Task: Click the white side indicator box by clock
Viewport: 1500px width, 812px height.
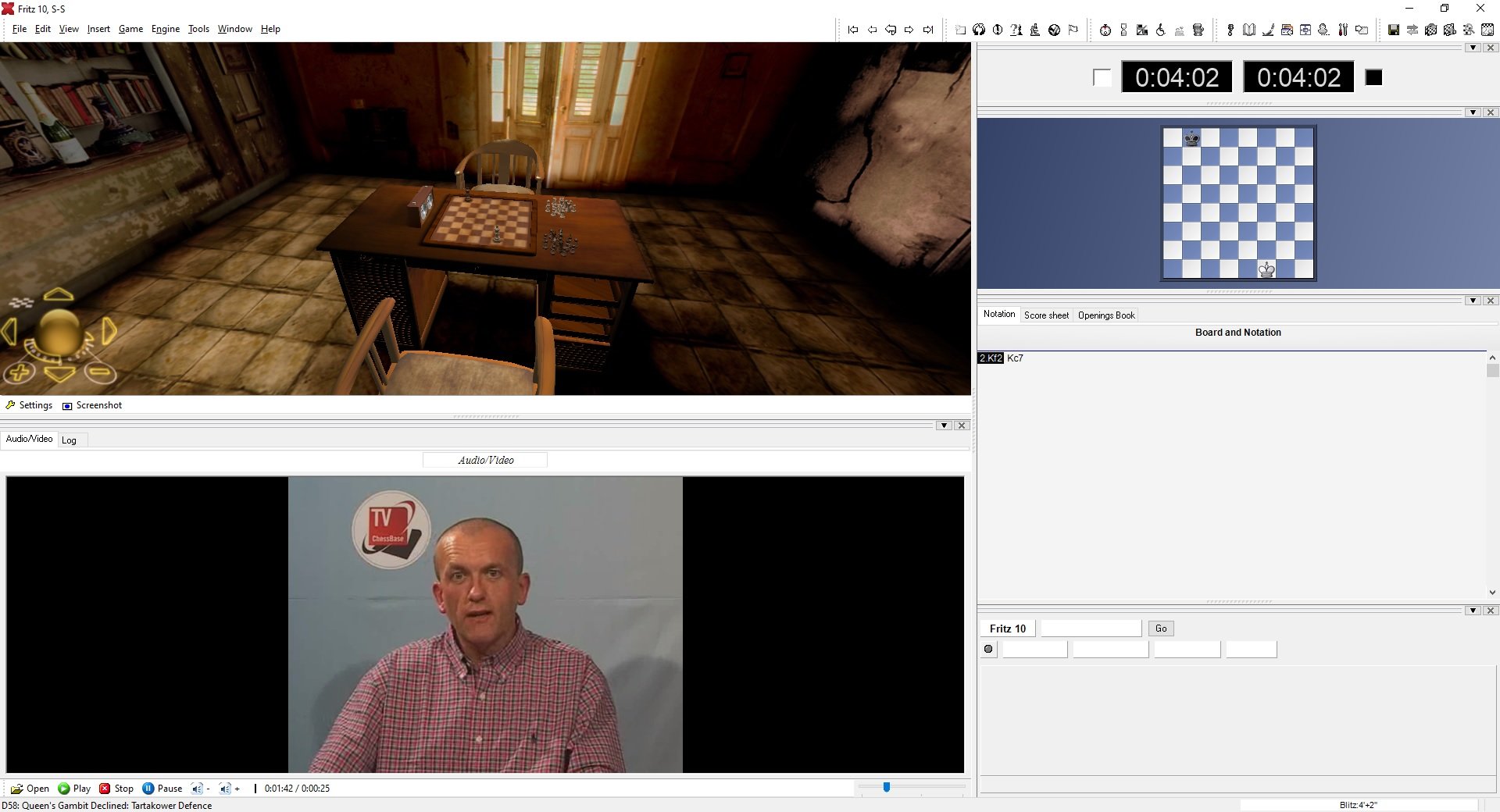Action: pyautogui.click(x=1102, y=77)
